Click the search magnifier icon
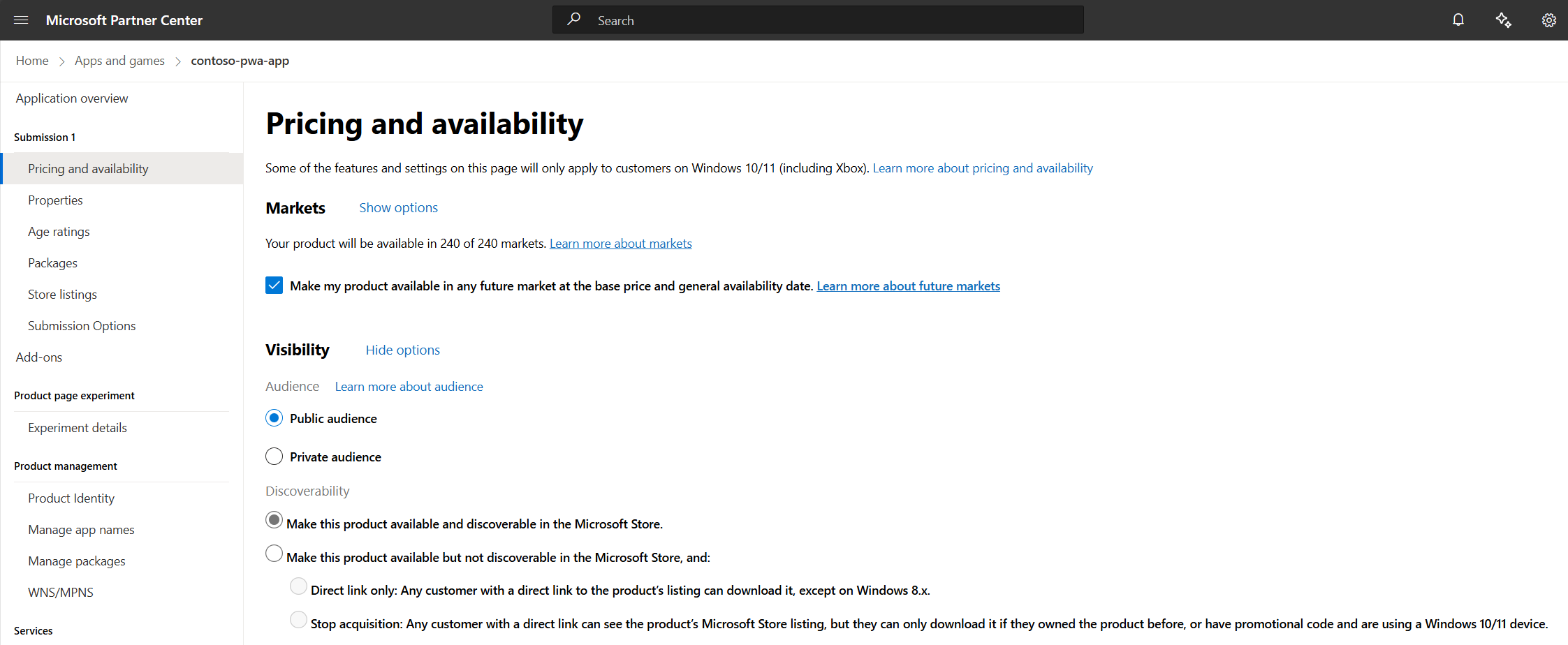 (574, 20)
